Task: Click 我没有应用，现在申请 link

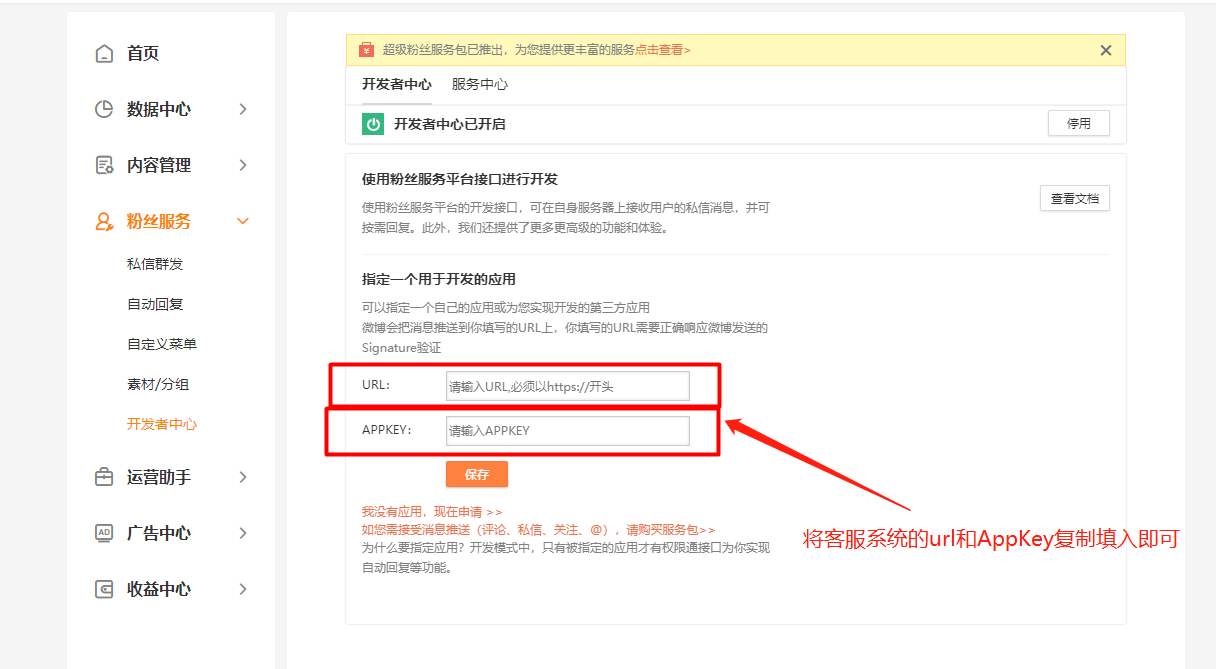Action: [x=432, y=511]
